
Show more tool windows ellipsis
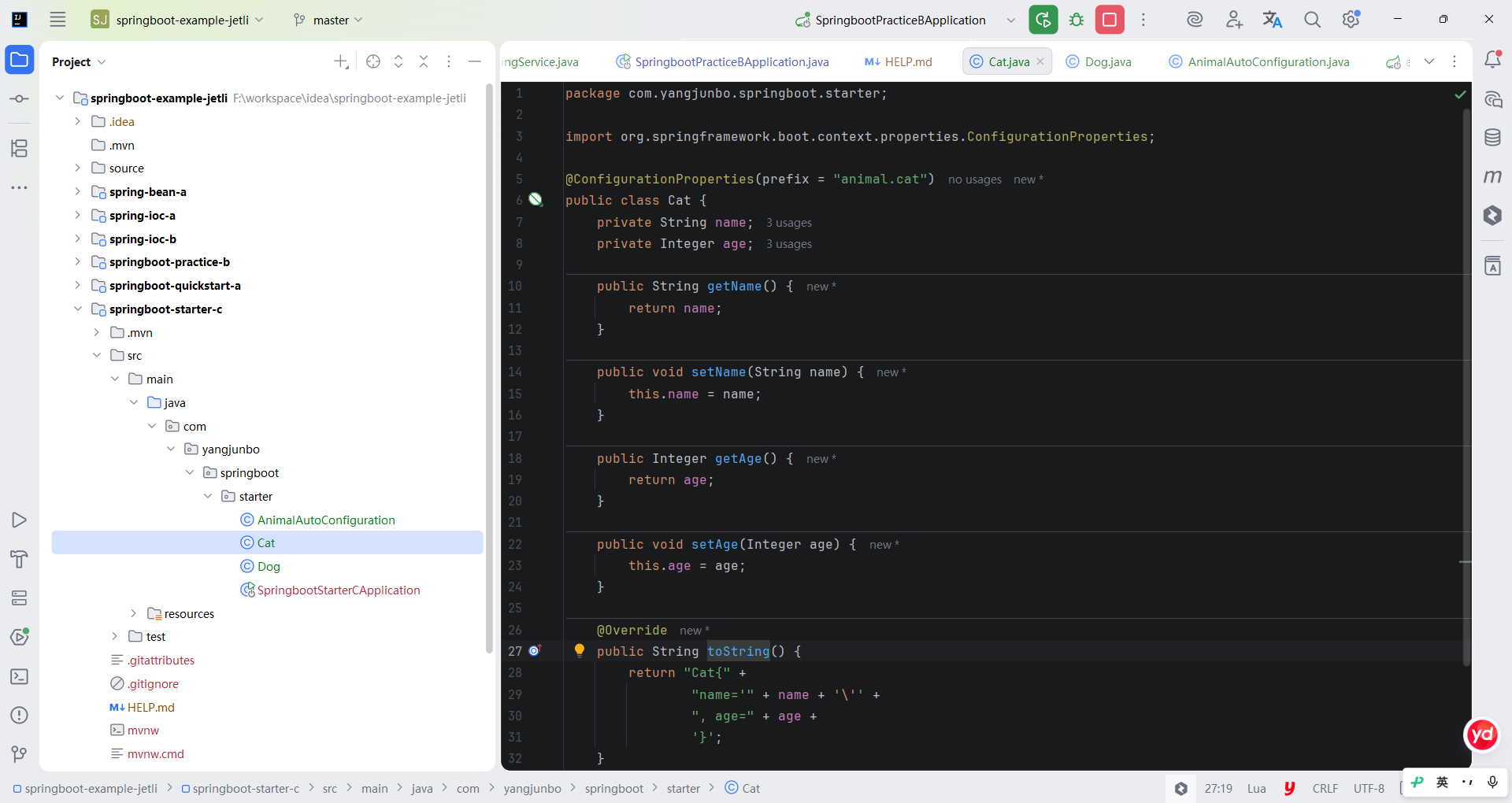pyautogui.click(x=20, y=187)
